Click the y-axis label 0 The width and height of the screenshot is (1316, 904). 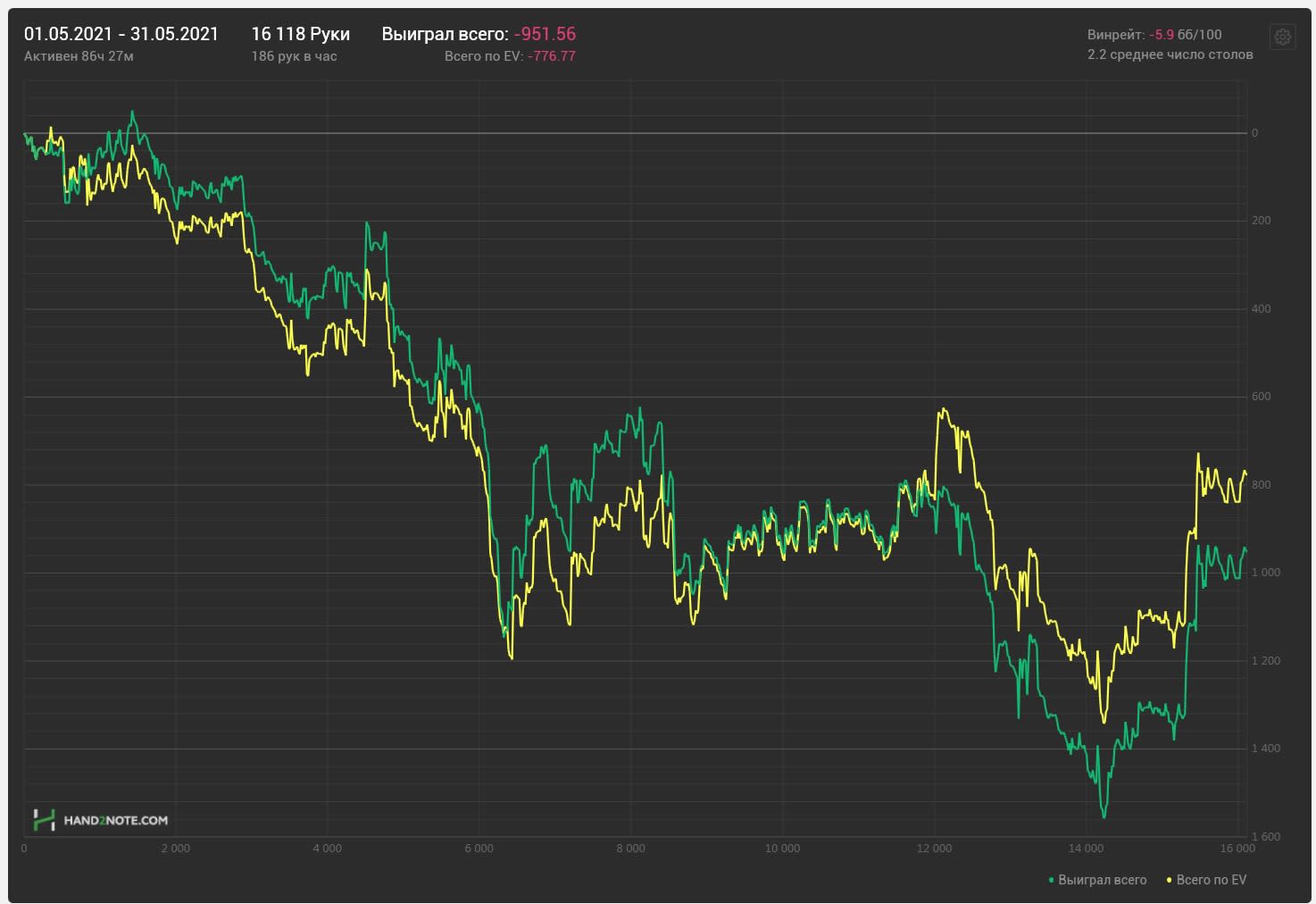coord(1254,133)
